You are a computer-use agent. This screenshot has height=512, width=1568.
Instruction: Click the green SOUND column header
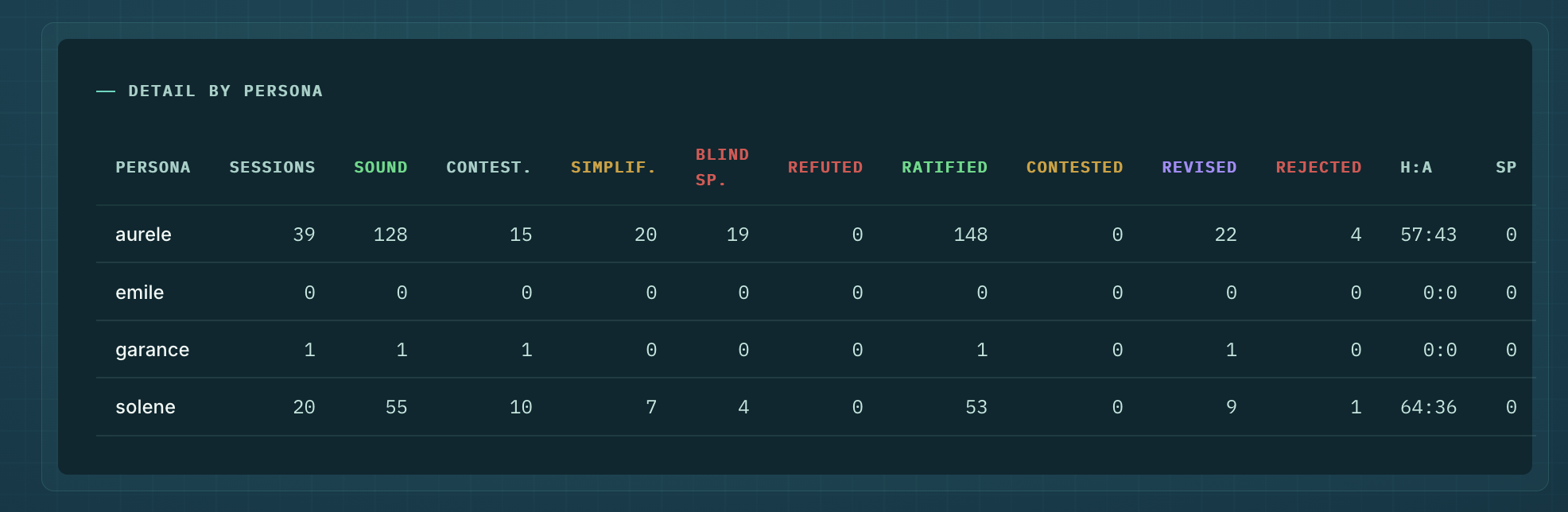(380, 168)
